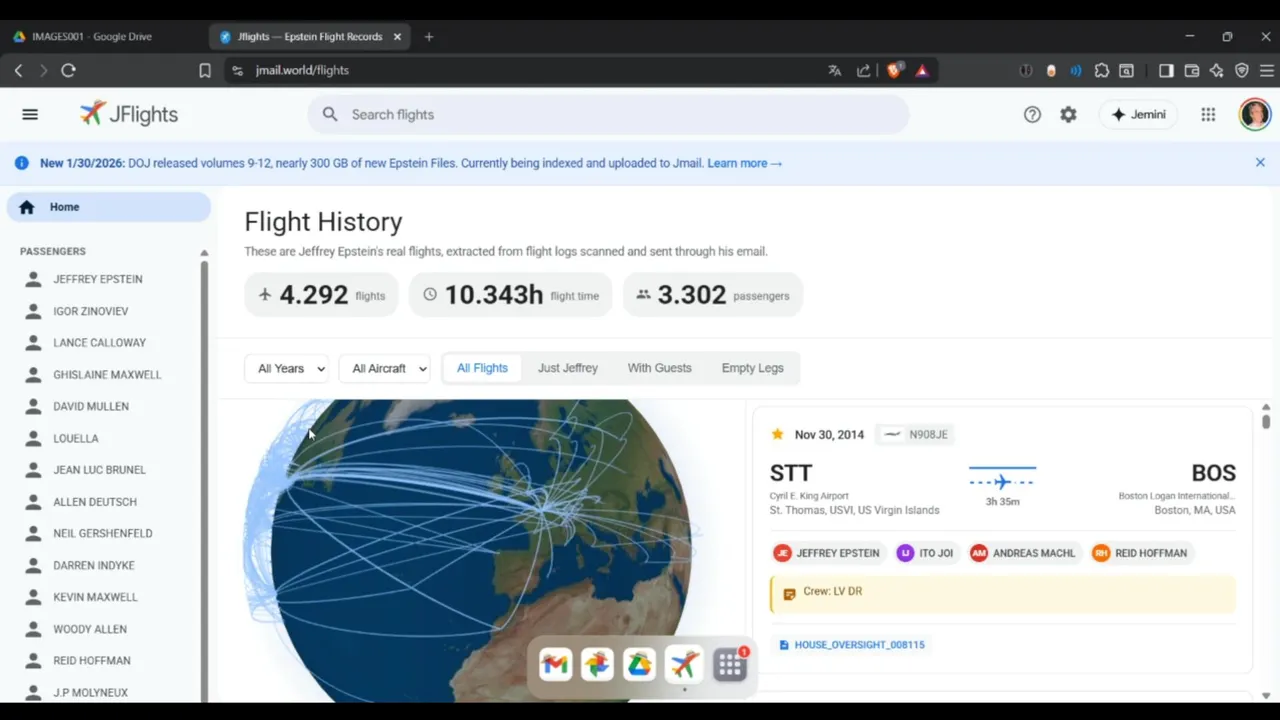Click the Jeffrey Epstein passenger chip
This screenshot has height=720, width=1280.
click(x=827, y=553)
